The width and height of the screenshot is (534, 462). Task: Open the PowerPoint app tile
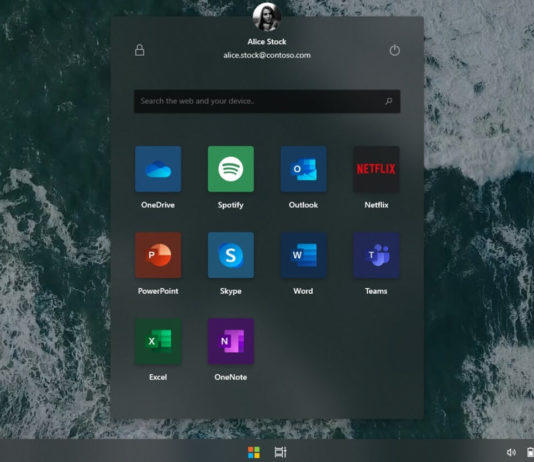point(158,255)
